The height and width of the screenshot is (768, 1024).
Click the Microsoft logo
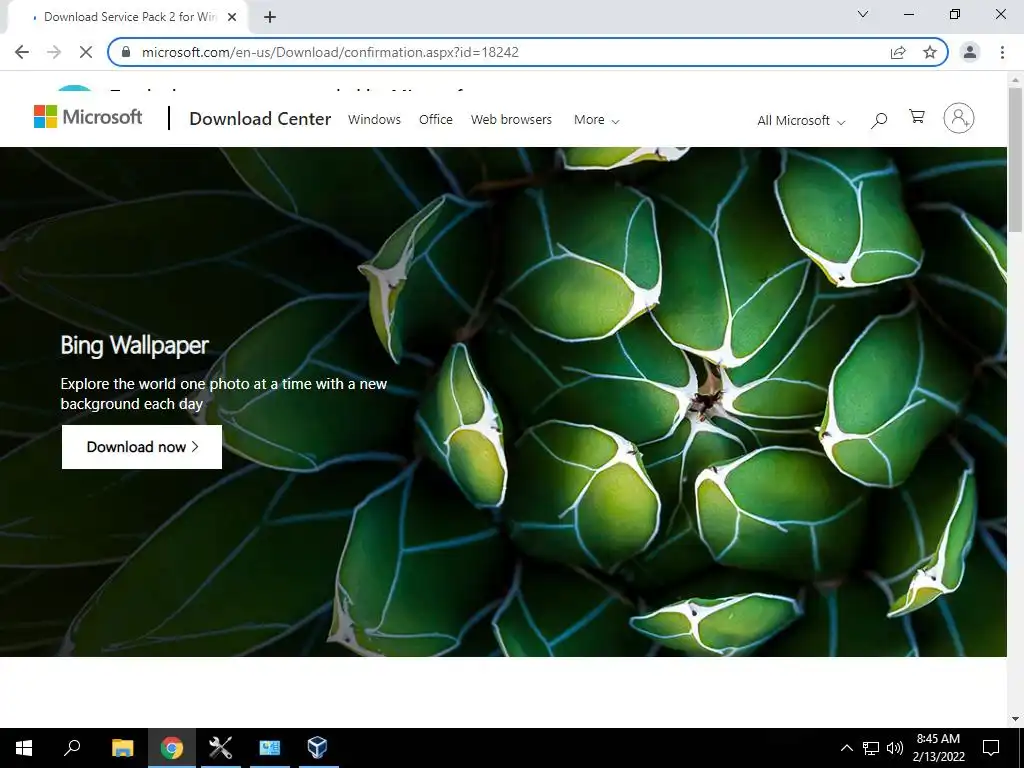click(88, 118)
